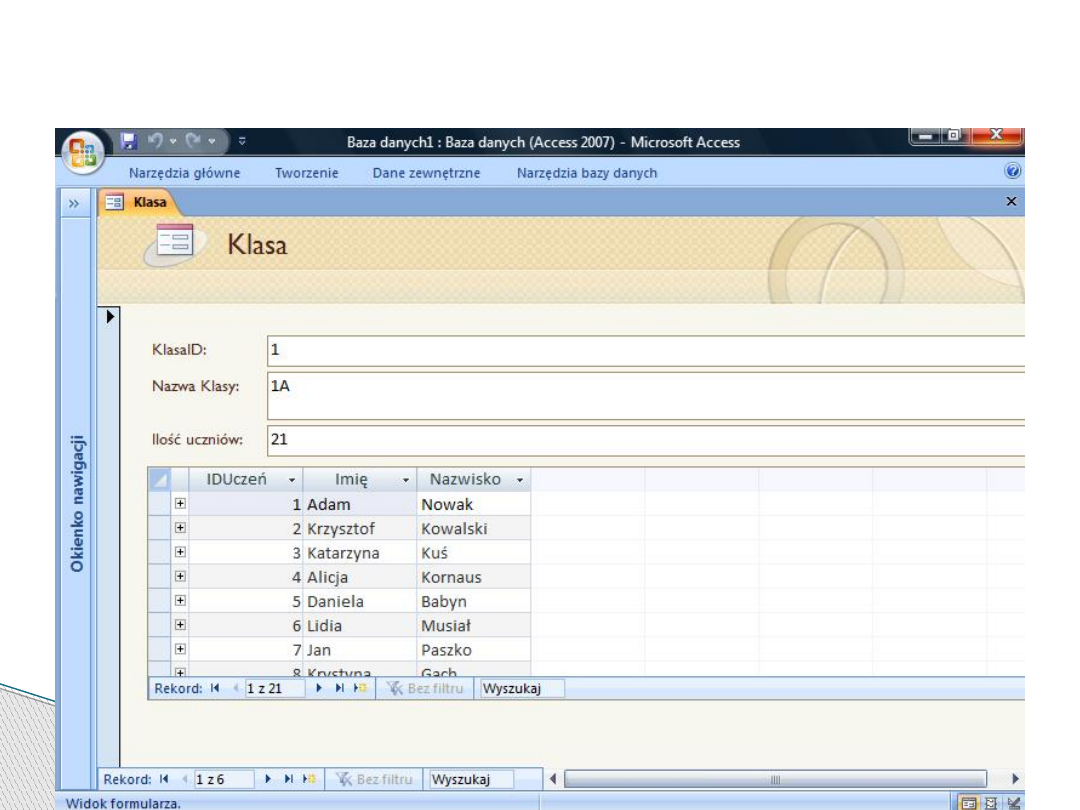The width and height of the screenshot is (1080, 810).
Task: Expand the row for Adam Nowak
Action: [181, 505]
